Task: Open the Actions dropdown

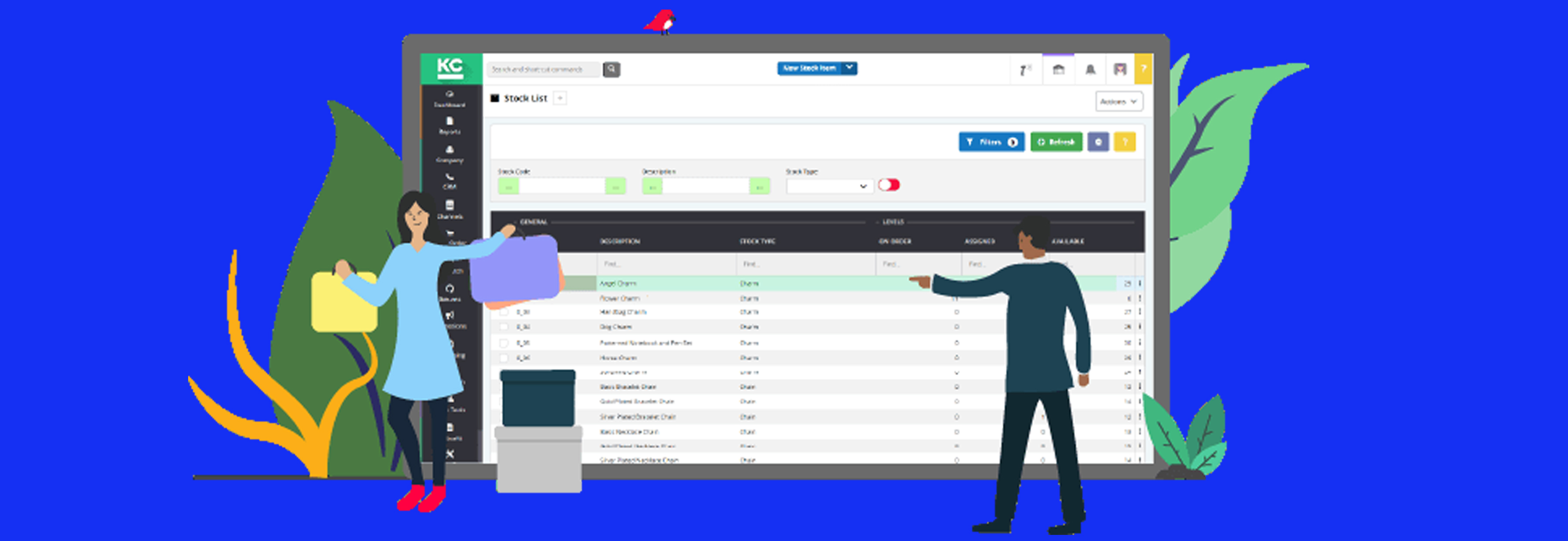Action: [x=1119, y=101]
